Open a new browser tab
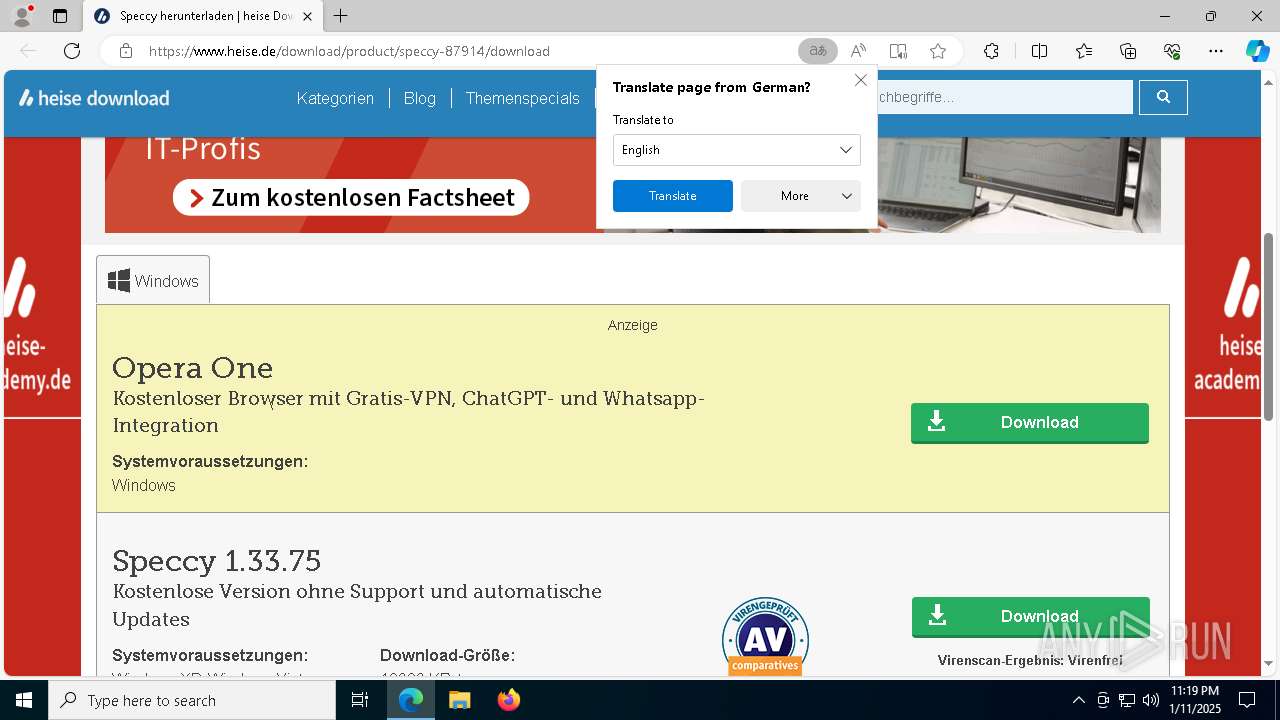Viewport: 1280px width, 720px height. click(x=341, y=16)
